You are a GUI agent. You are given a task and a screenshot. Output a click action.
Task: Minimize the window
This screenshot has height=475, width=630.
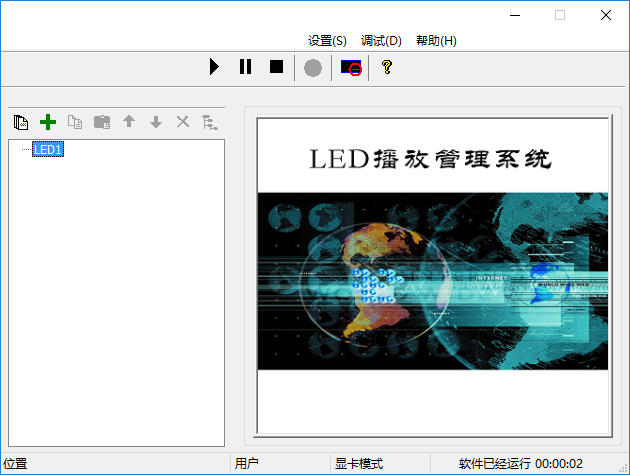[x=515, y=15]
